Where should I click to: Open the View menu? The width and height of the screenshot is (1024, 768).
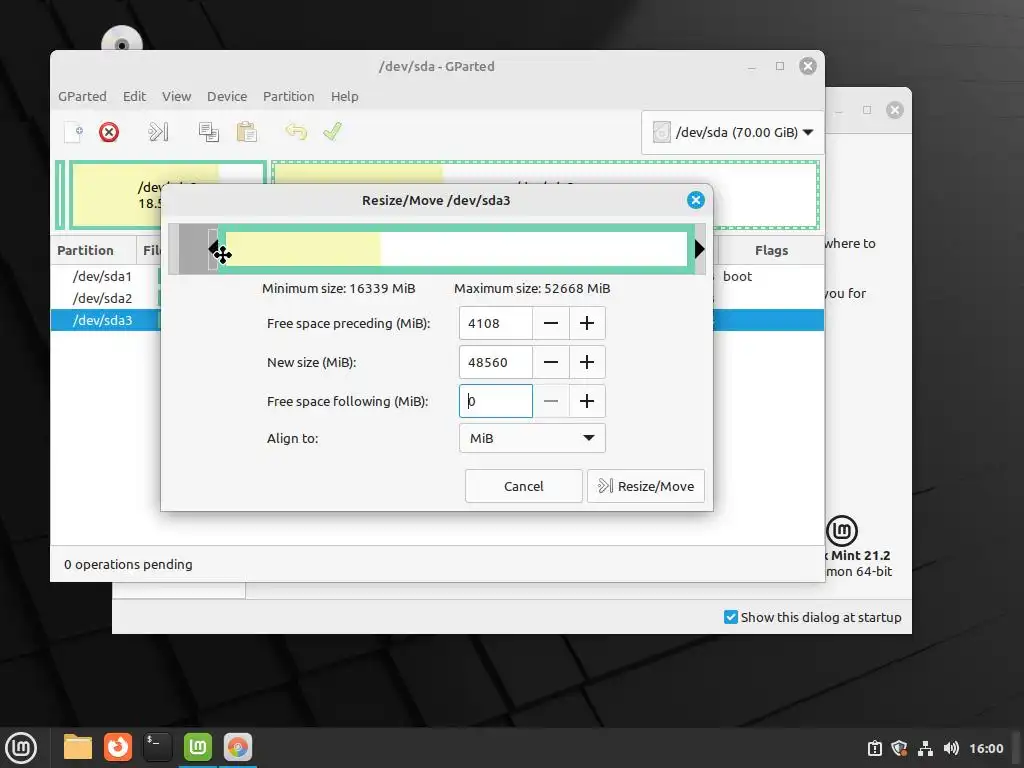(176, 97)
